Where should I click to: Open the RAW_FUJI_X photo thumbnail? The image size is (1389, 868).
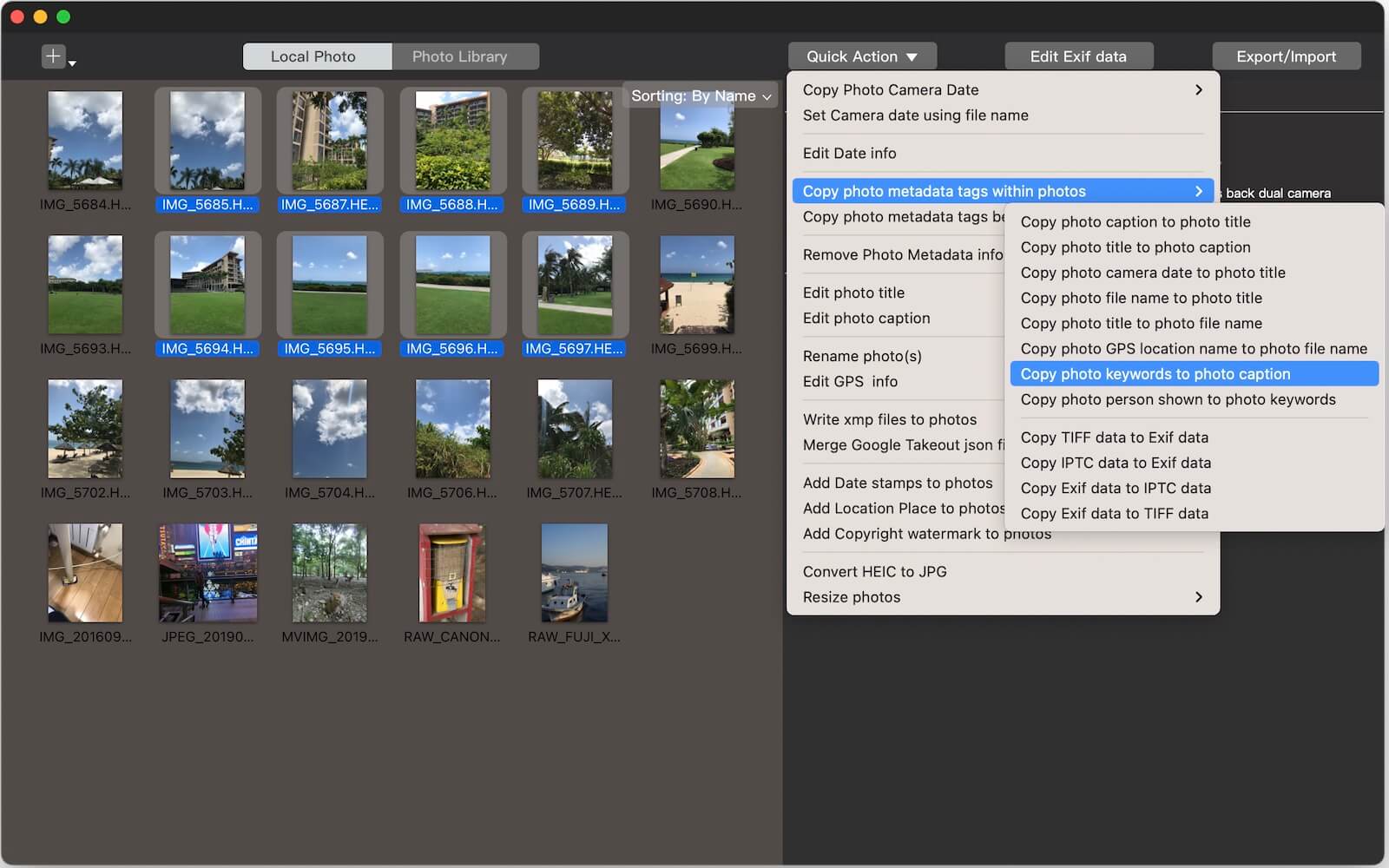click(574, 573)
